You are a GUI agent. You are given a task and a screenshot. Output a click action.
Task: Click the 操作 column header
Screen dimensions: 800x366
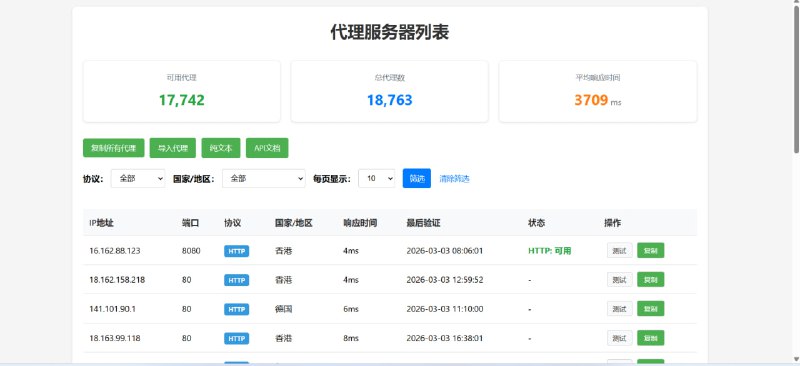pyautogui.click(x=613, y=223)
